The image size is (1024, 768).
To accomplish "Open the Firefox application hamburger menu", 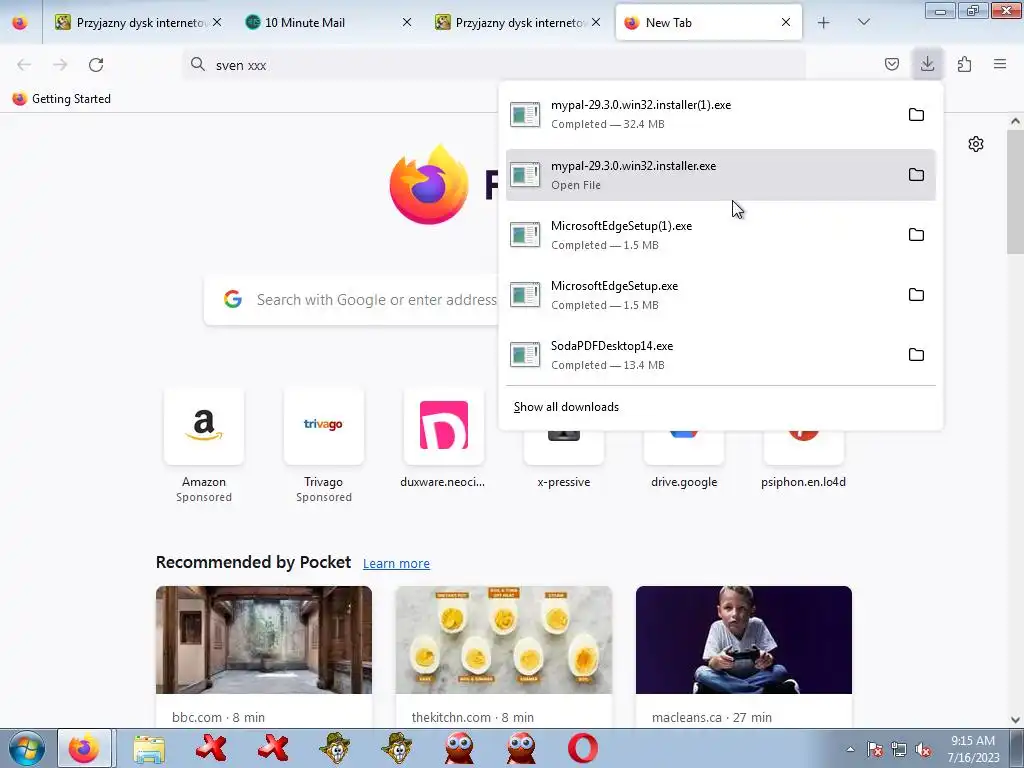I will click(x=1000, y=64).
